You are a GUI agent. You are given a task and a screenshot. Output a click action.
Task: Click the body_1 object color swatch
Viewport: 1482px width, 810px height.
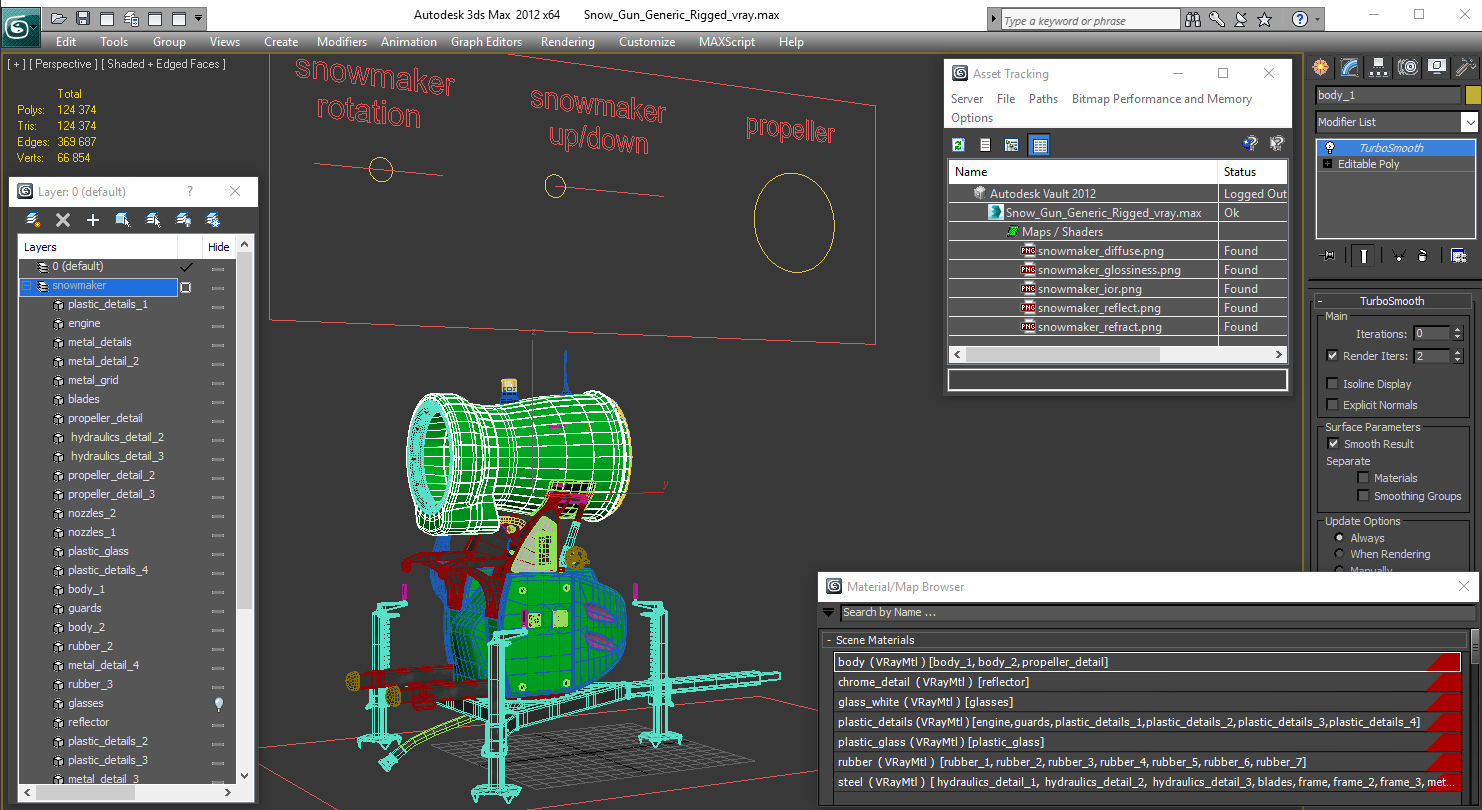[x=1472, y=95]
